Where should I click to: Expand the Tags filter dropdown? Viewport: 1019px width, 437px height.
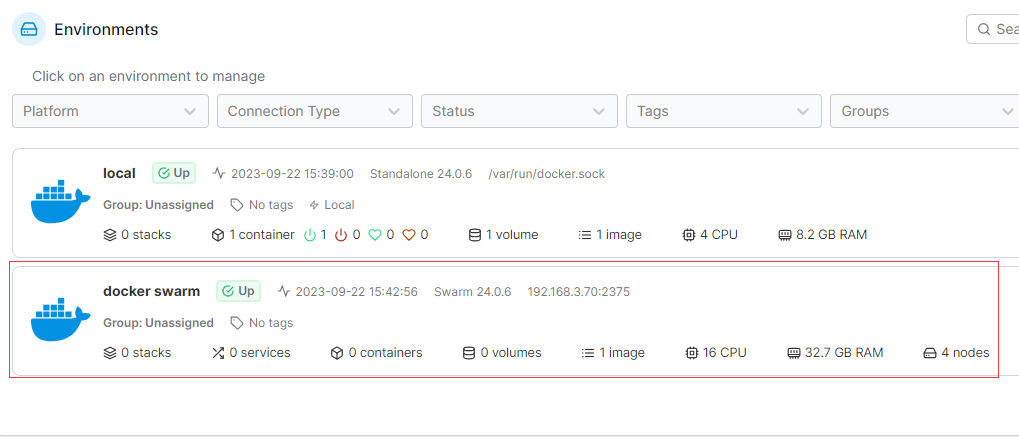click(724, 111)
